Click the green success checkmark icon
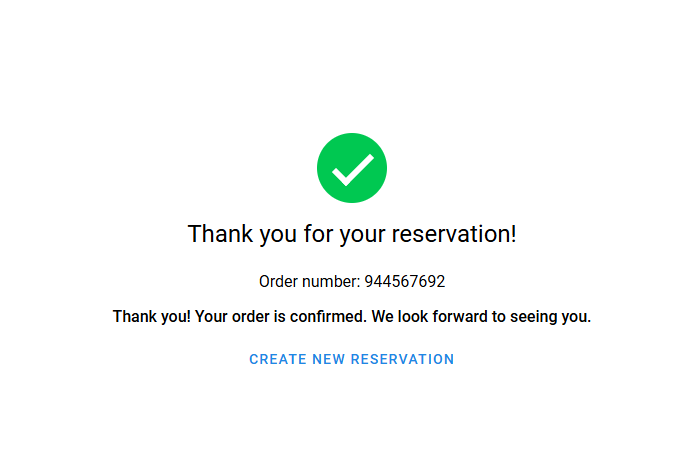This screenshot has height=476, width=699. pyautogui.click(x=352, y=168)
